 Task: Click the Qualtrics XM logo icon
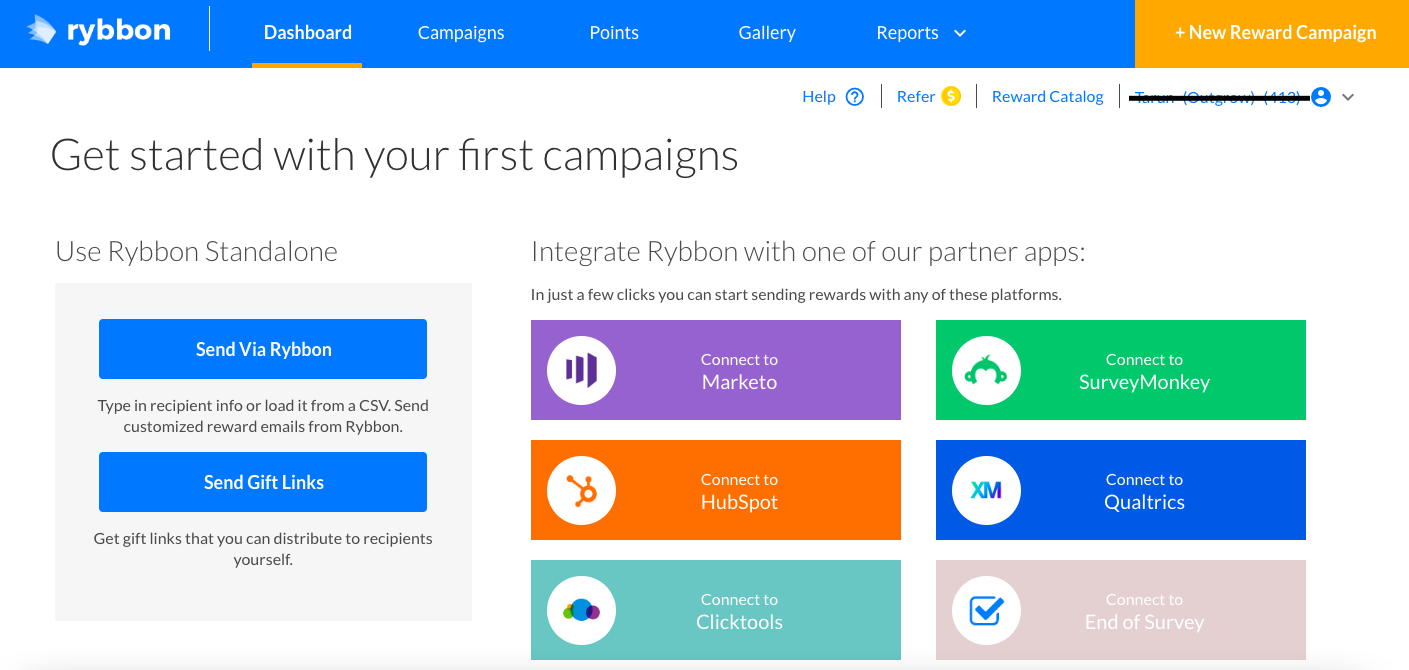986,490
